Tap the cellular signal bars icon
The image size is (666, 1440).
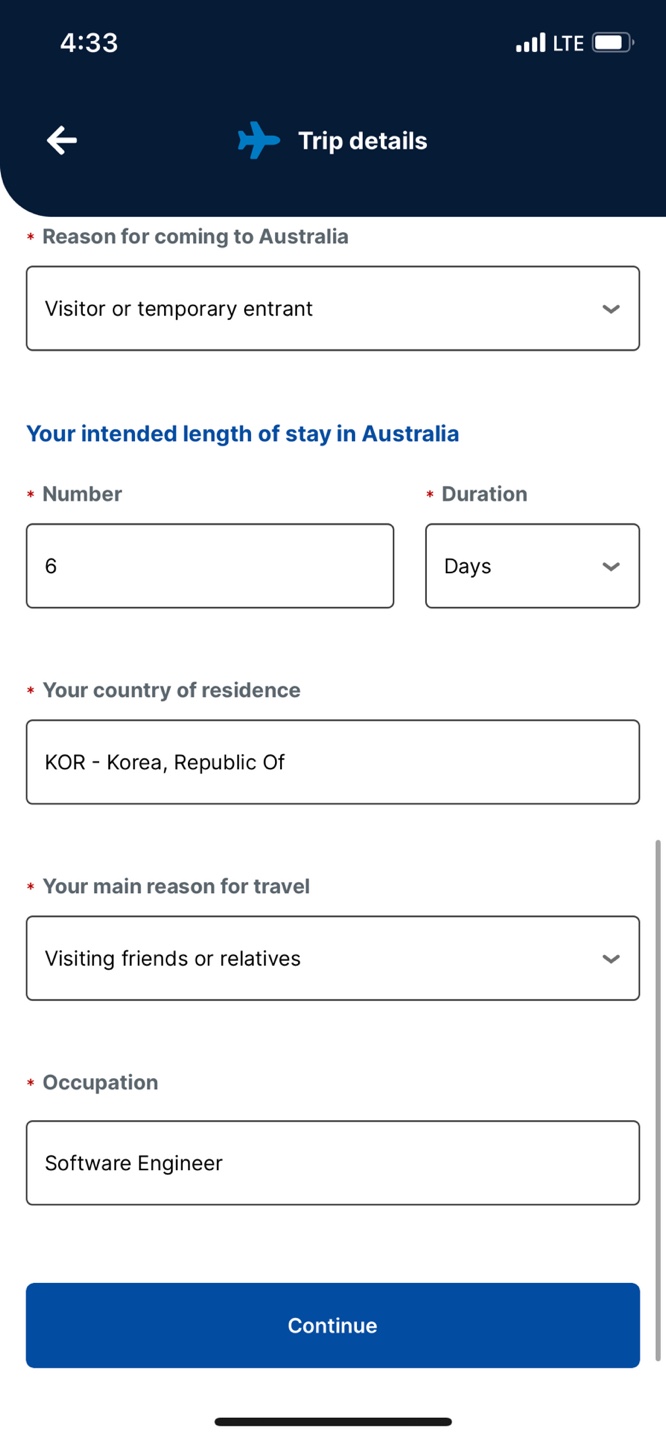pos(530,43)
